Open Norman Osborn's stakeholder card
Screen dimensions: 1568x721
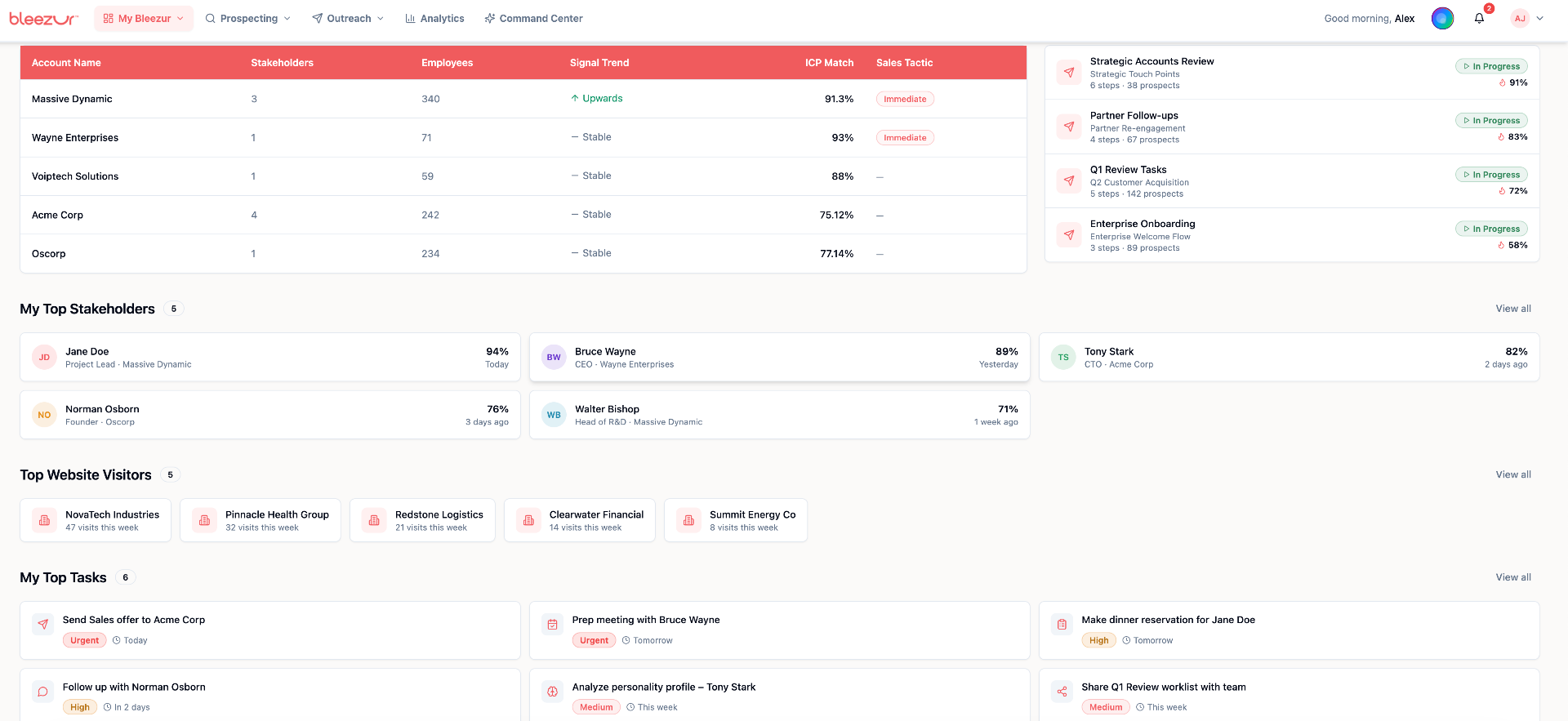click(x=270, y=415)
